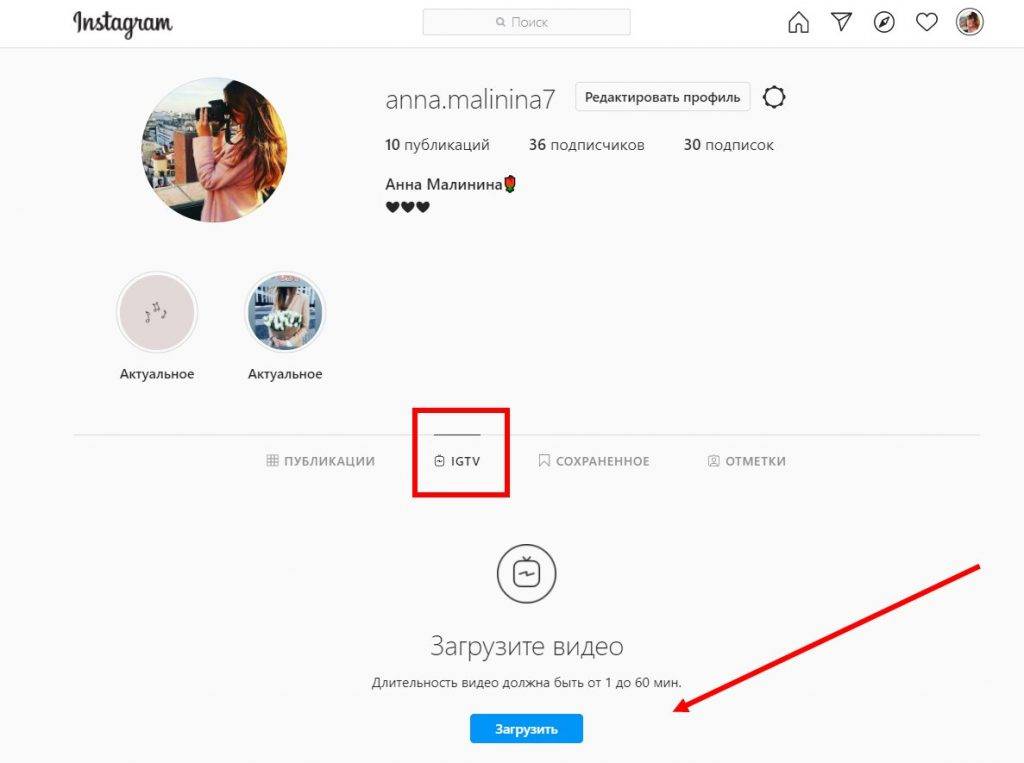Click the Загрузите видео heading
Screen dimensions: 1024x763
coord(526,646)
